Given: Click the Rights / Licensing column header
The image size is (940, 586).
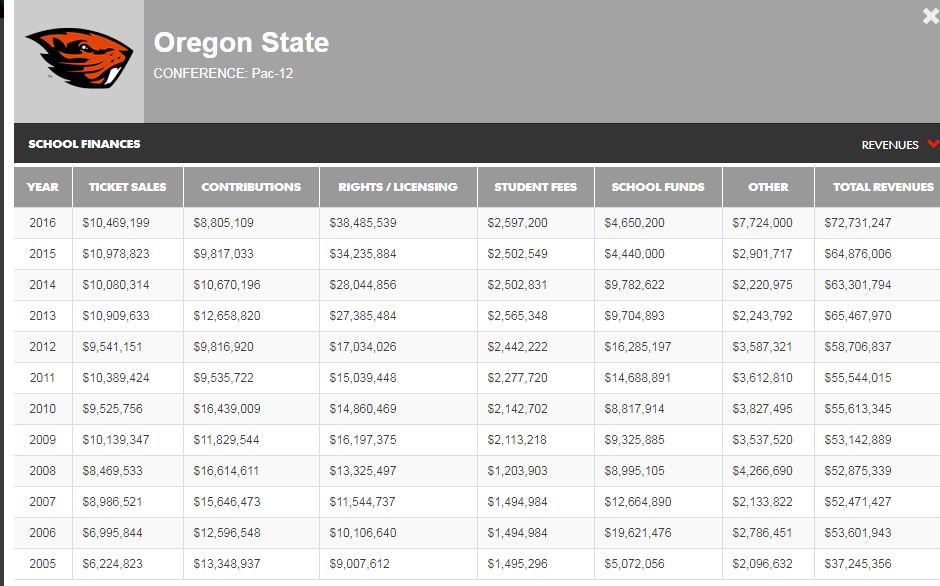Looking at the screenshot, I should tap(398, 187).
